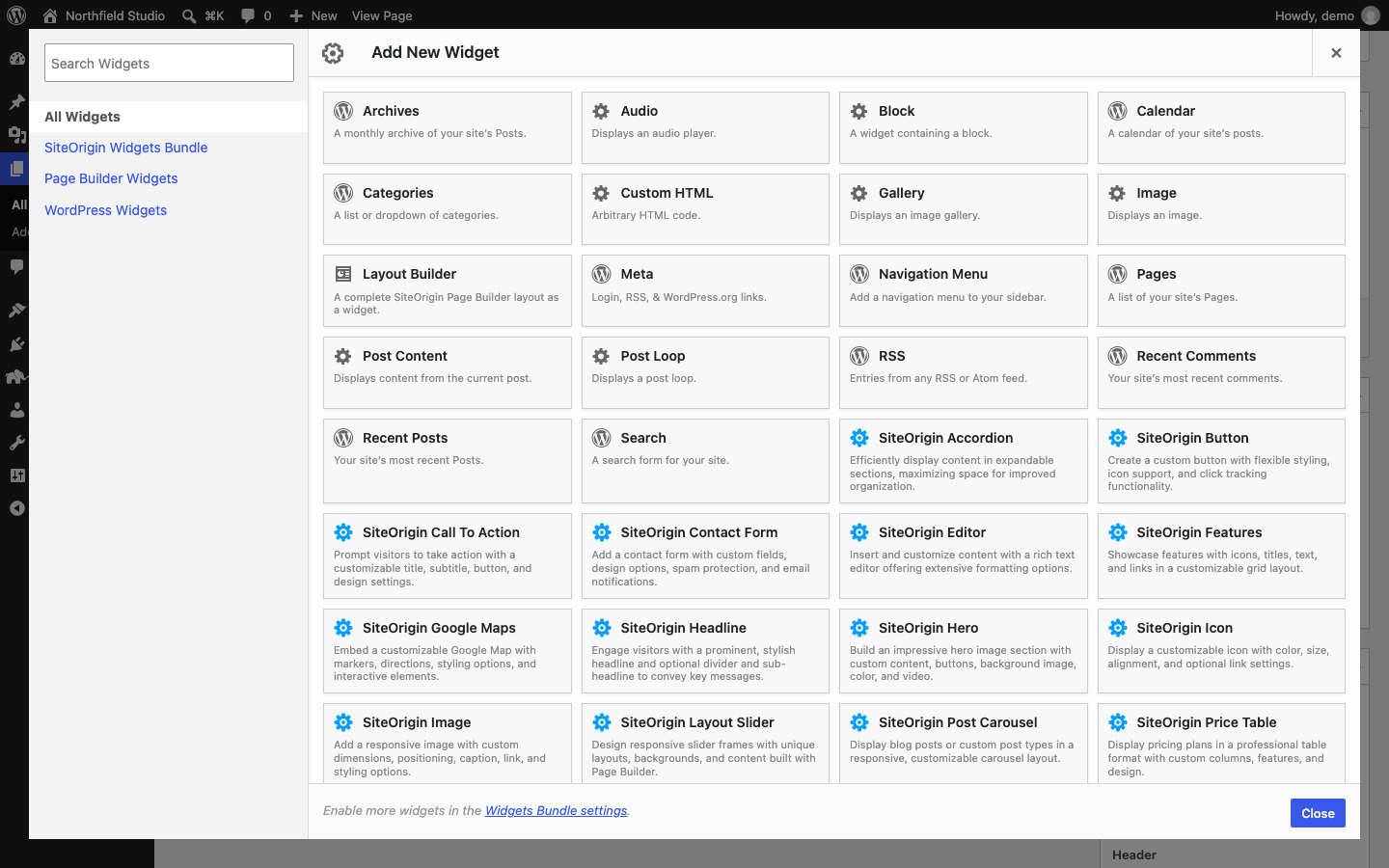Open the New menu in admin bar

[313, 15]
